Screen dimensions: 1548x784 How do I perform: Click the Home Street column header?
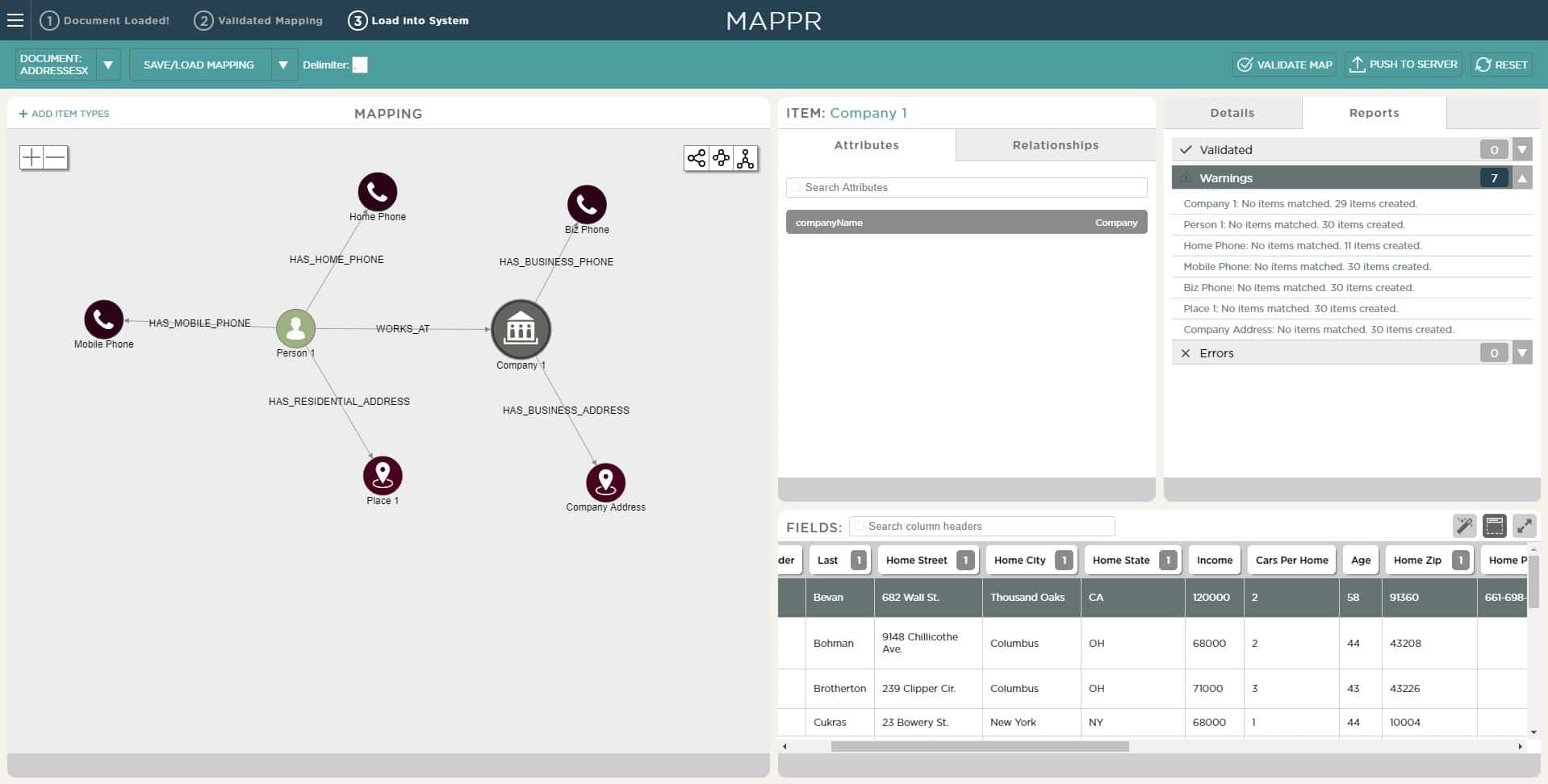point(928,560)
